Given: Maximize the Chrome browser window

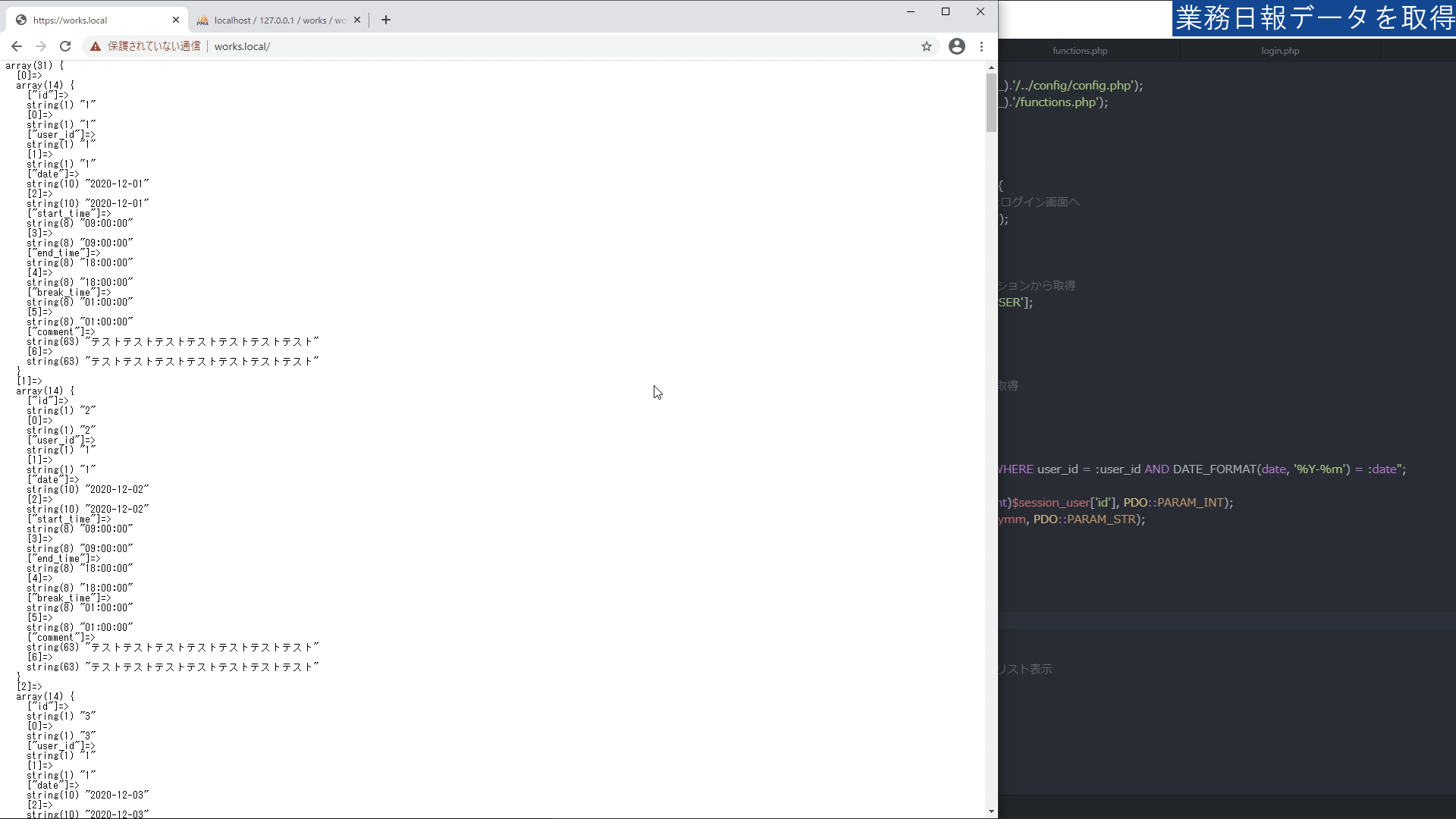Looking at the screenshot, I should coord(946,11).
